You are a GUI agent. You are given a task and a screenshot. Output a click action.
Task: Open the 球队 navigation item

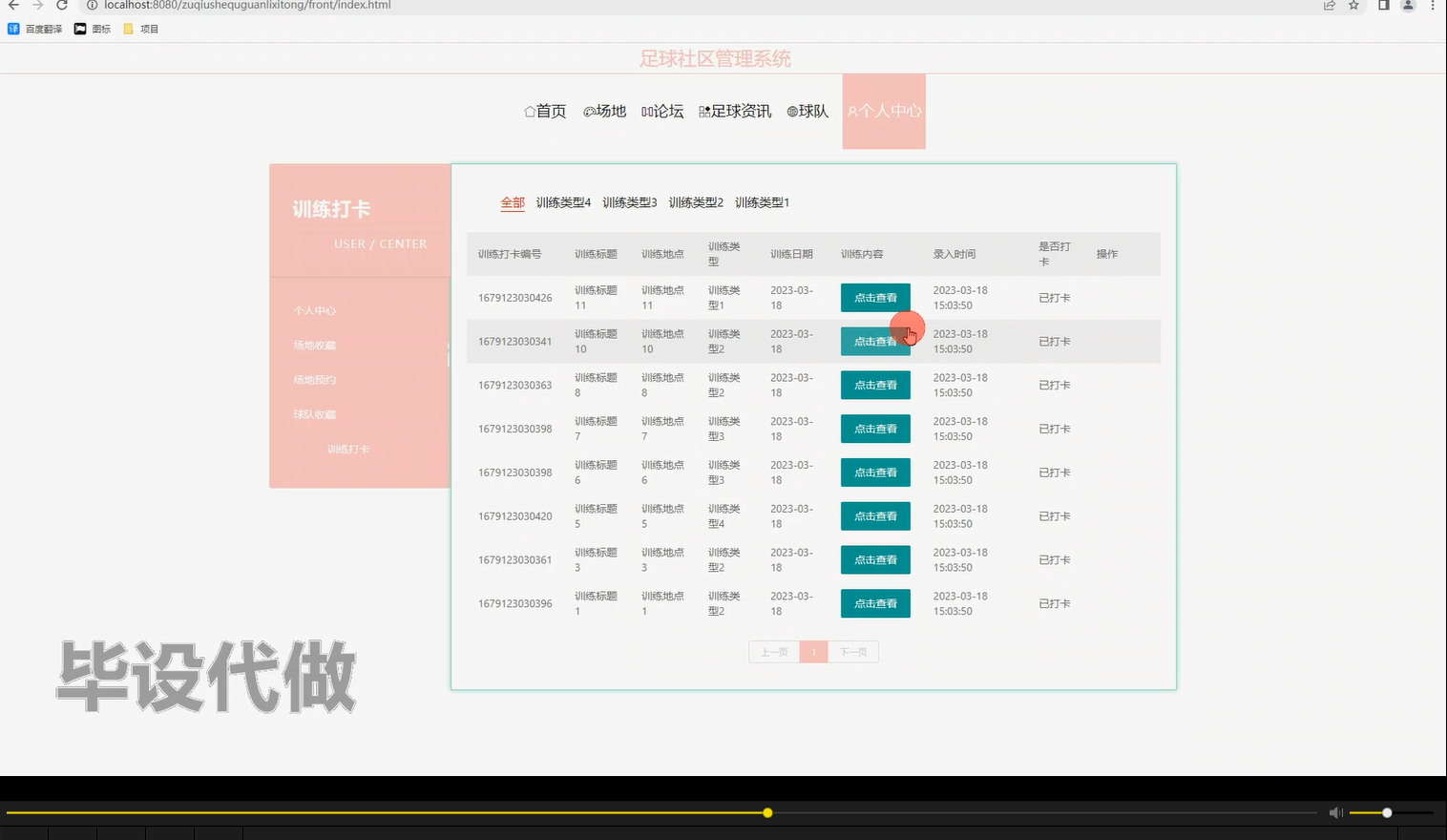pyautogui.click(x=807, y=111)
